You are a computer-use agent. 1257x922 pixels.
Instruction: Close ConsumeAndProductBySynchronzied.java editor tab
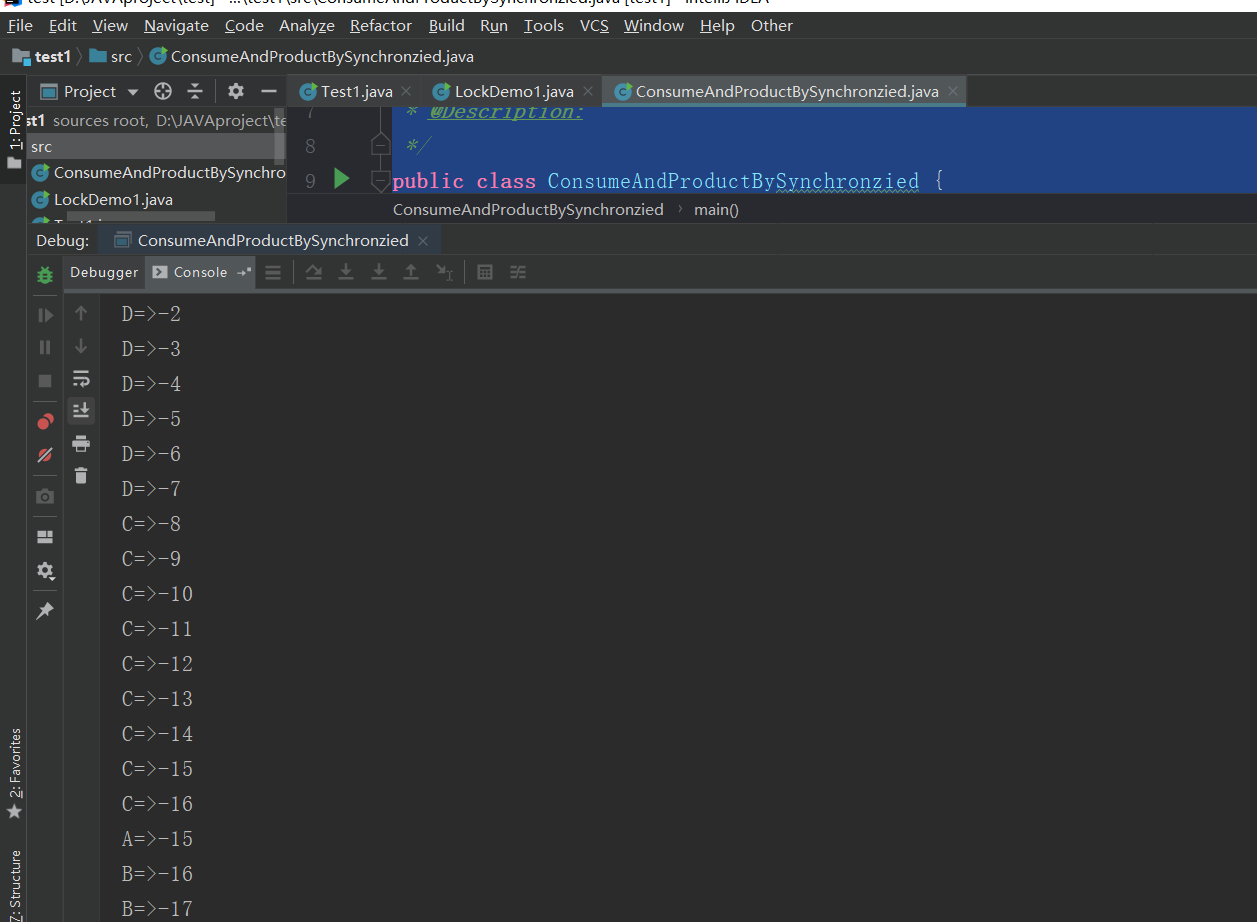point(953,92)
